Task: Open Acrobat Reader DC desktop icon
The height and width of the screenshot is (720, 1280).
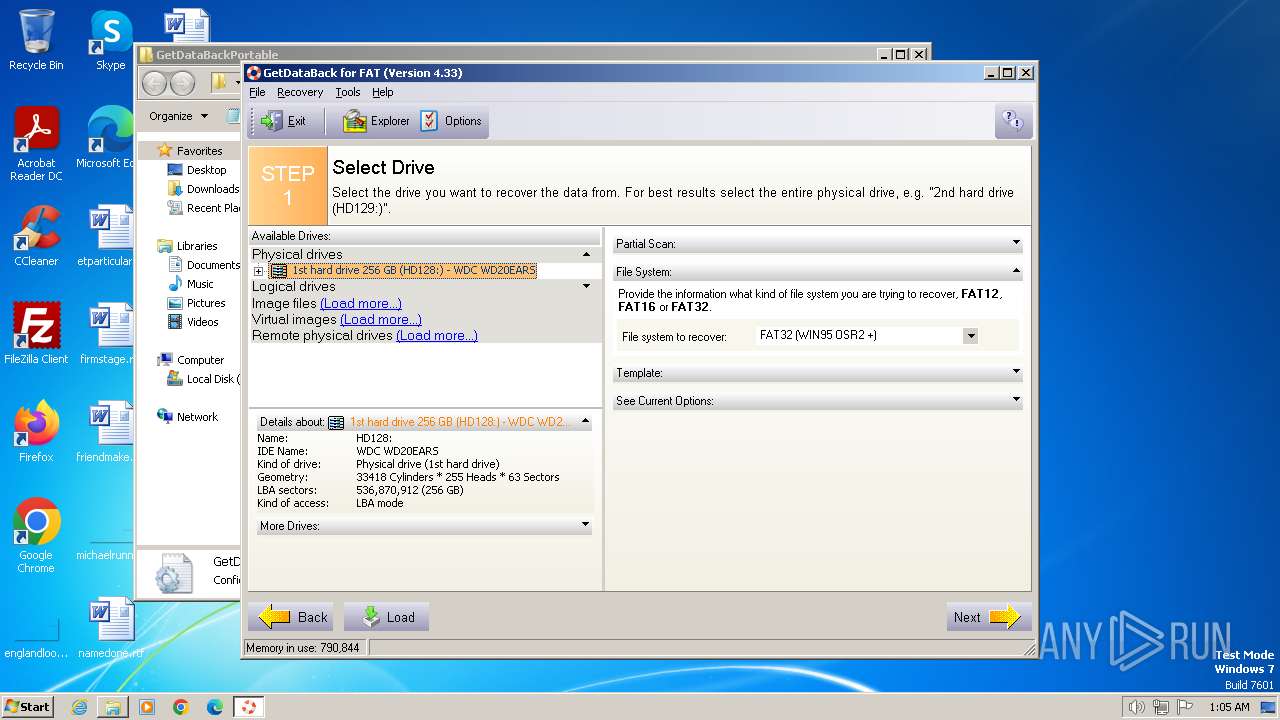Action: [36, 144]
